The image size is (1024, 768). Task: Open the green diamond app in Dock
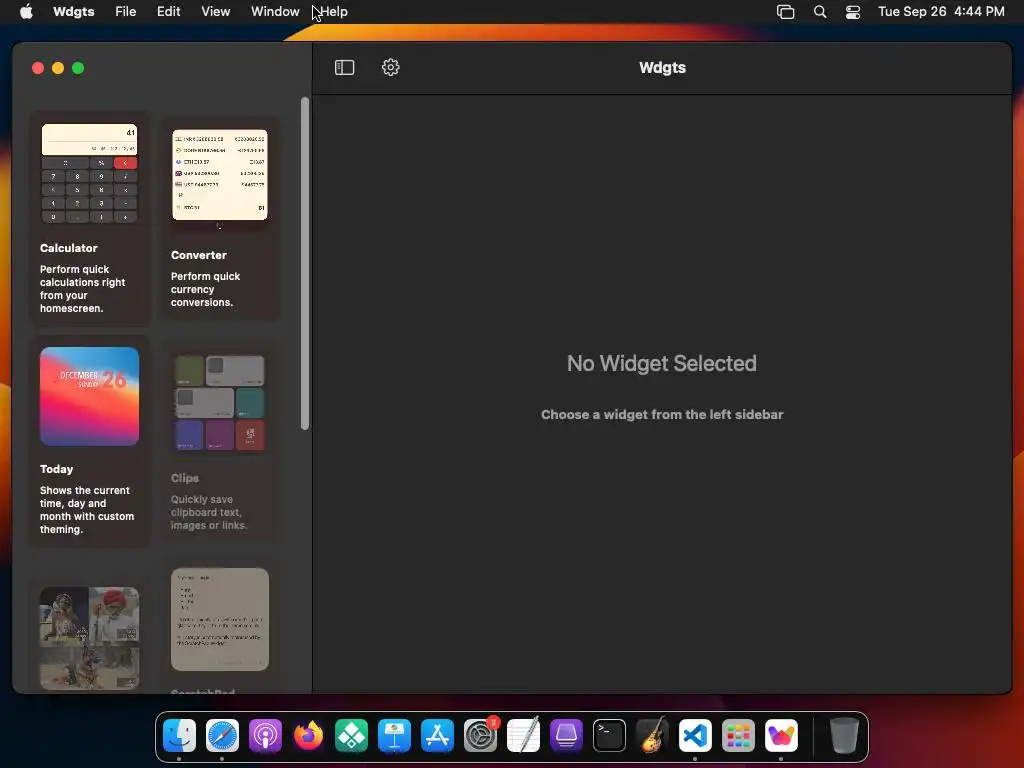(351, 735)
